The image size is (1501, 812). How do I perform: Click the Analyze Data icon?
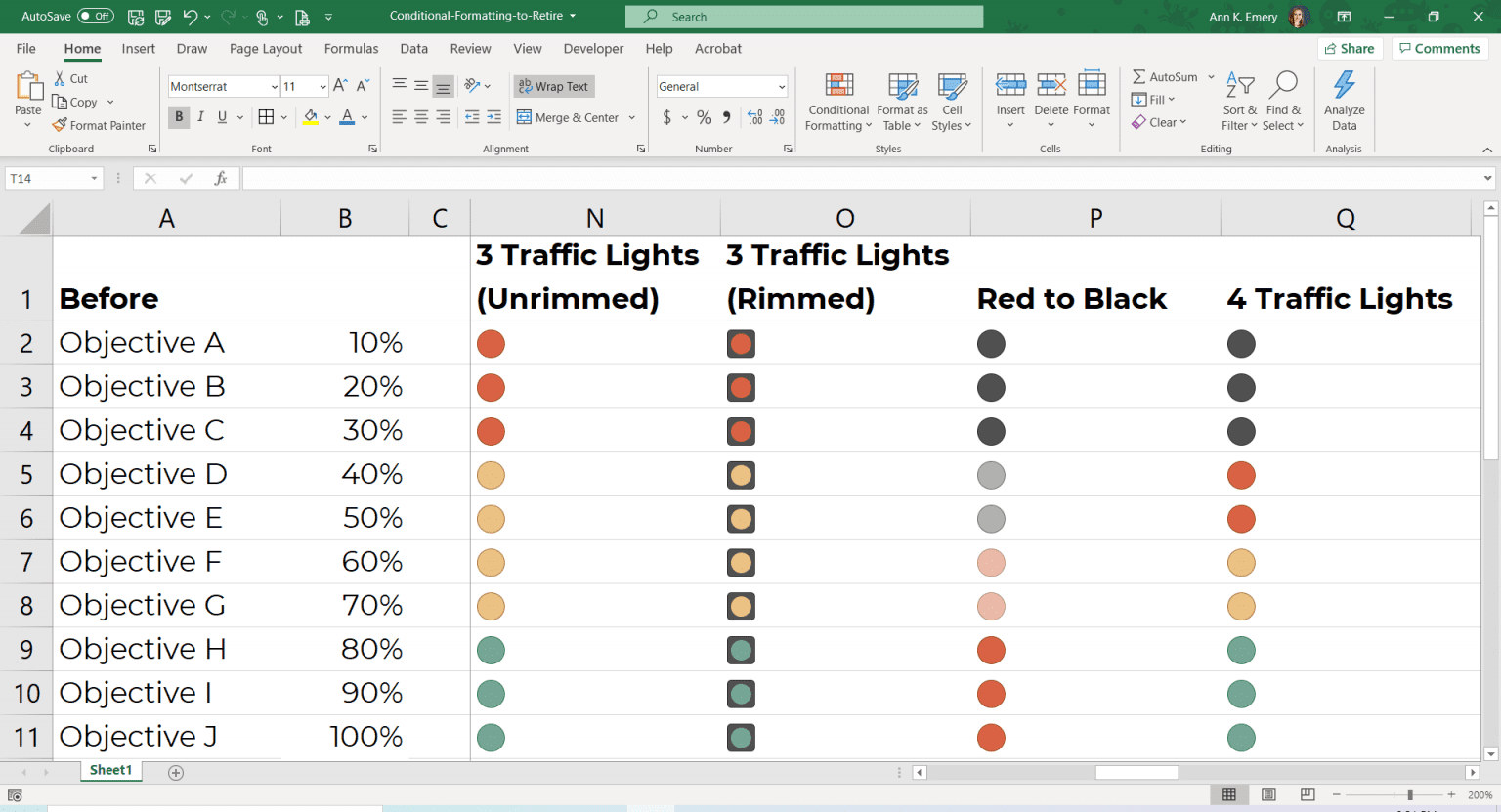point(1344,98)
